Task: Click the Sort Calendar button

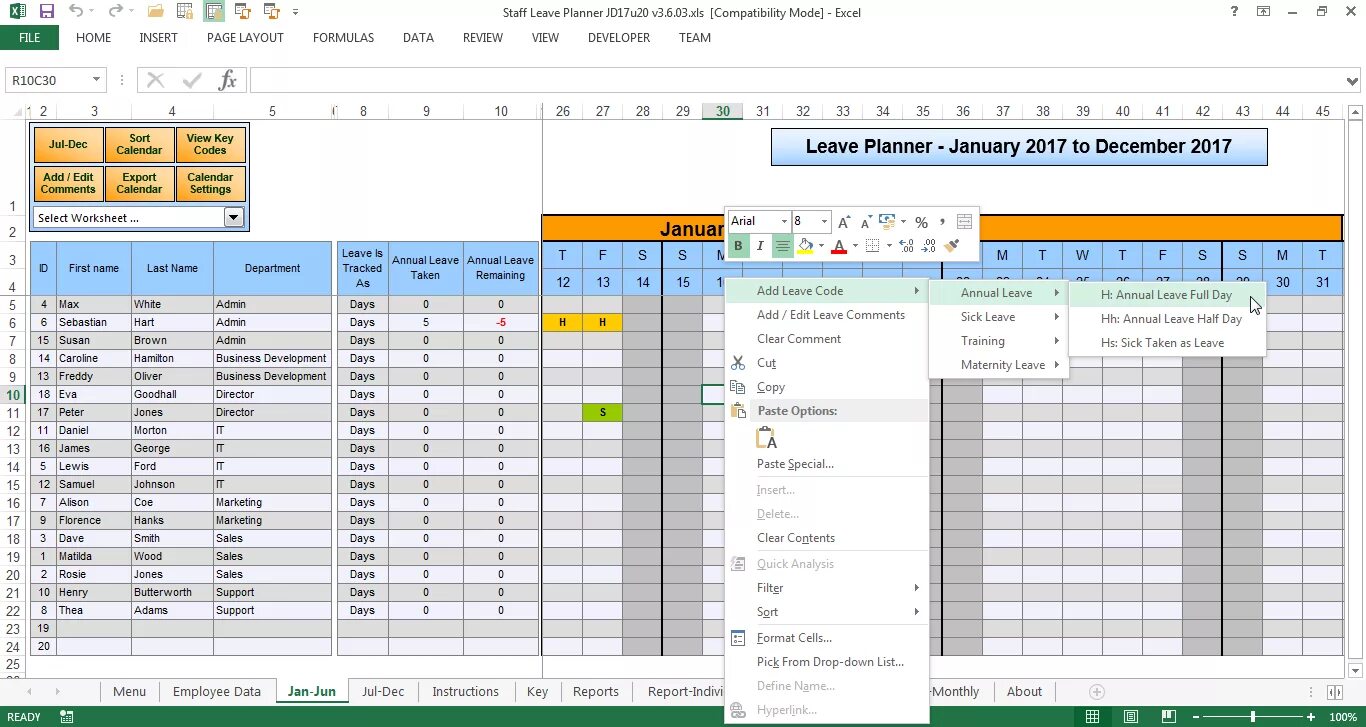Action: point(139,145)
